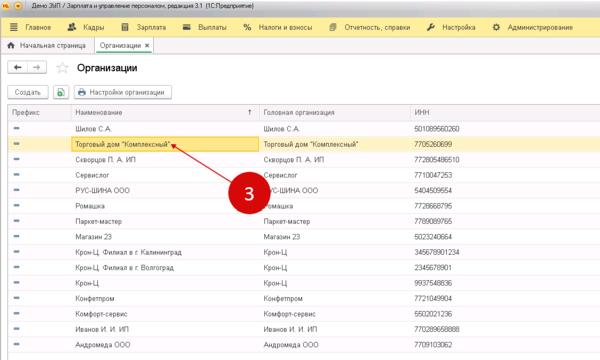Screen dimensions: 600x360
Task: Click the ИНН column header
Action: click(x=505, y=112)
